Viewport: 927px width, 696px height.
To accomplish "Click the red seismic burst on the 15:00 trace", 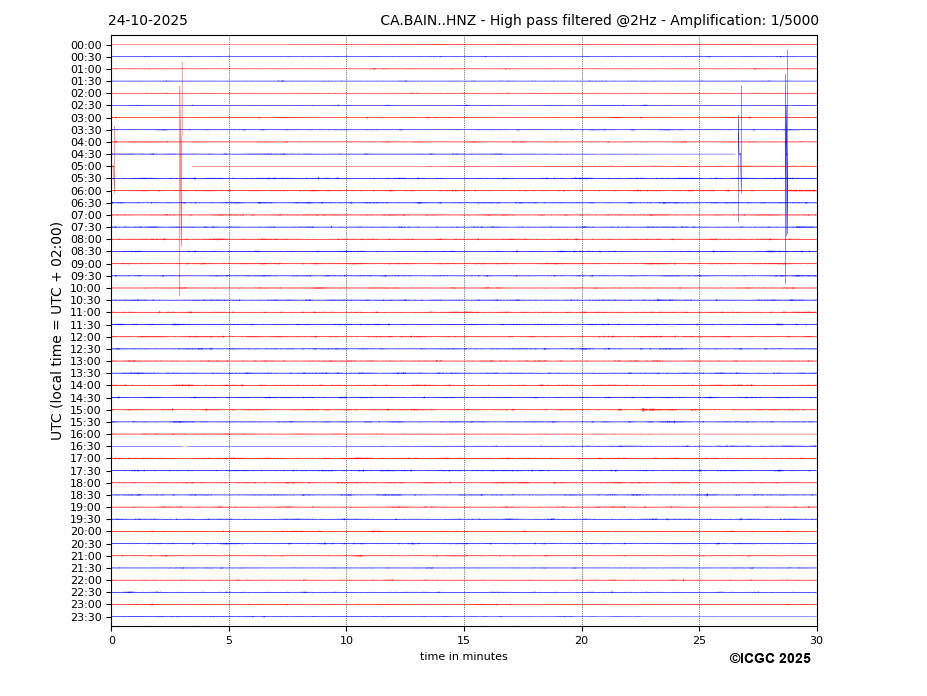I will pyautogui.click(x=645, y=410).
